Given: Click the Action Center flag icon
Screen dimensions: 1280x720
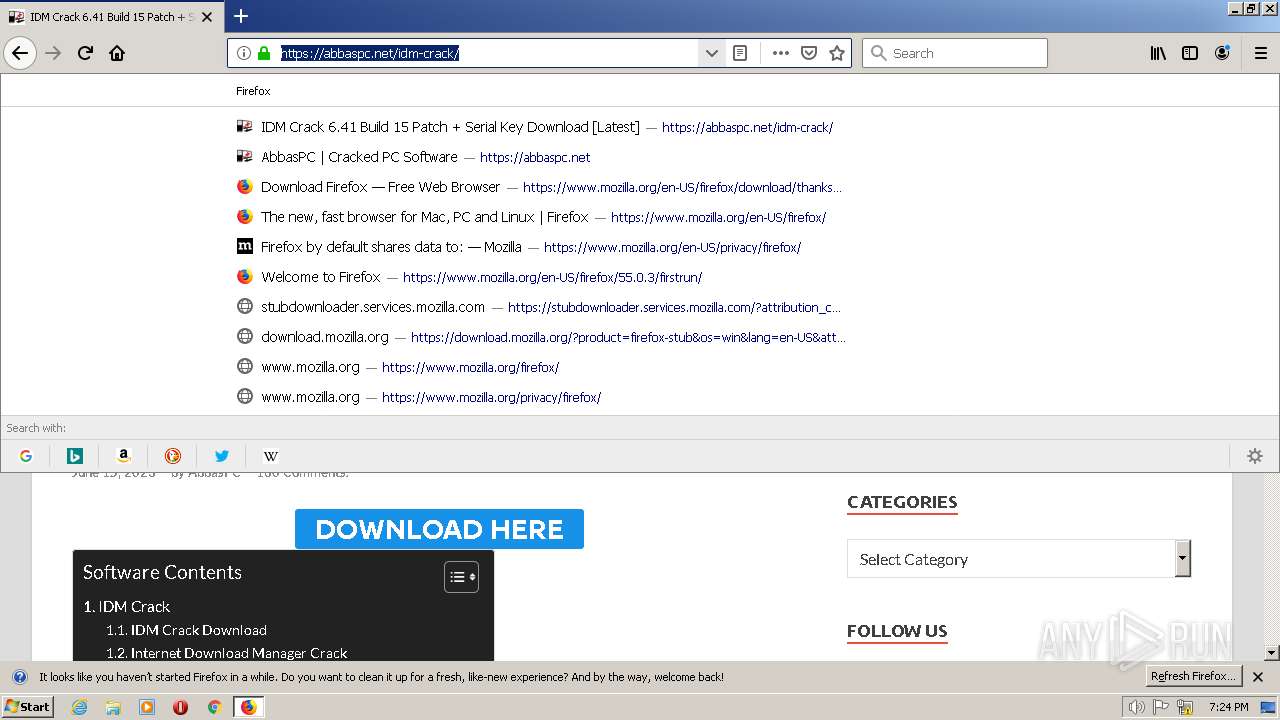Looking at the screenshot, I should [x=1161, y=707].
